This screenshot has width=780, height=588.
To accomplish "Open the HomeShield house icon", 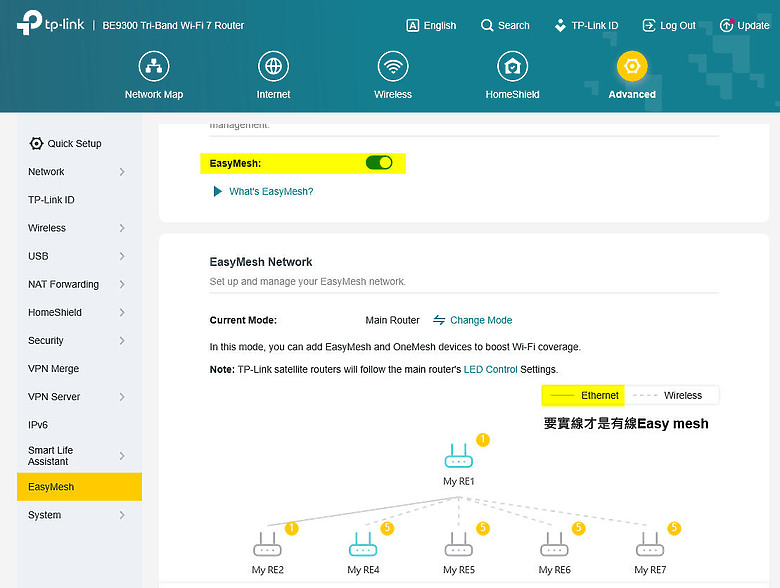I will click(512, 66).
